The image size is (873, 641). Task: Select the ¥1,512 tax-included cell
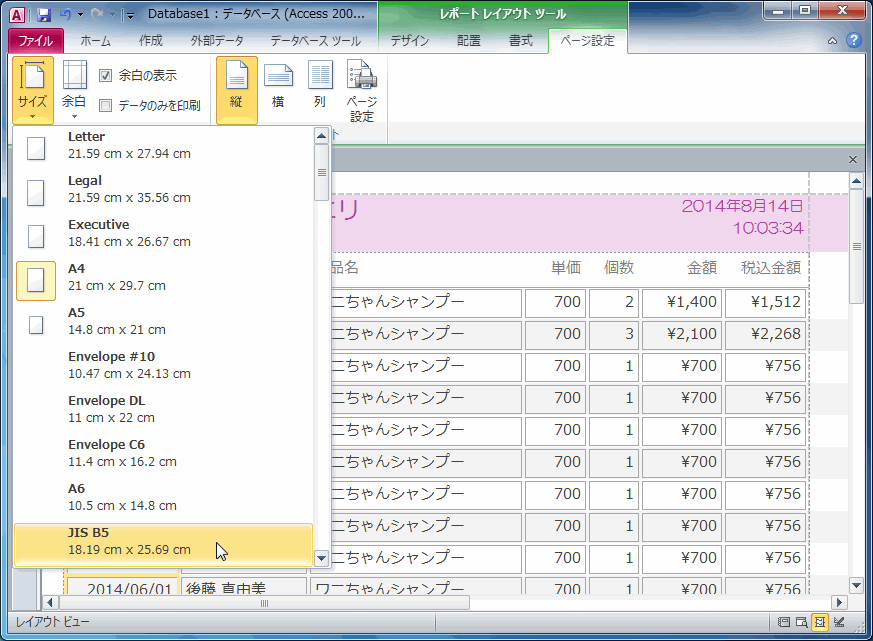[766, 302]
